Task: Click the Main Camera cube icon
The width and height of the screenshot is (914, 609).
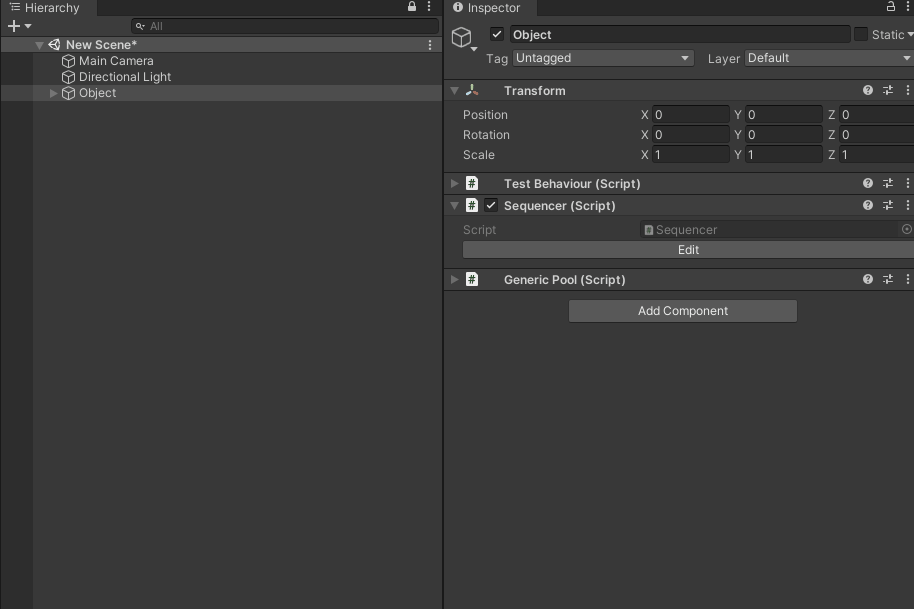Action: [68, 61]
